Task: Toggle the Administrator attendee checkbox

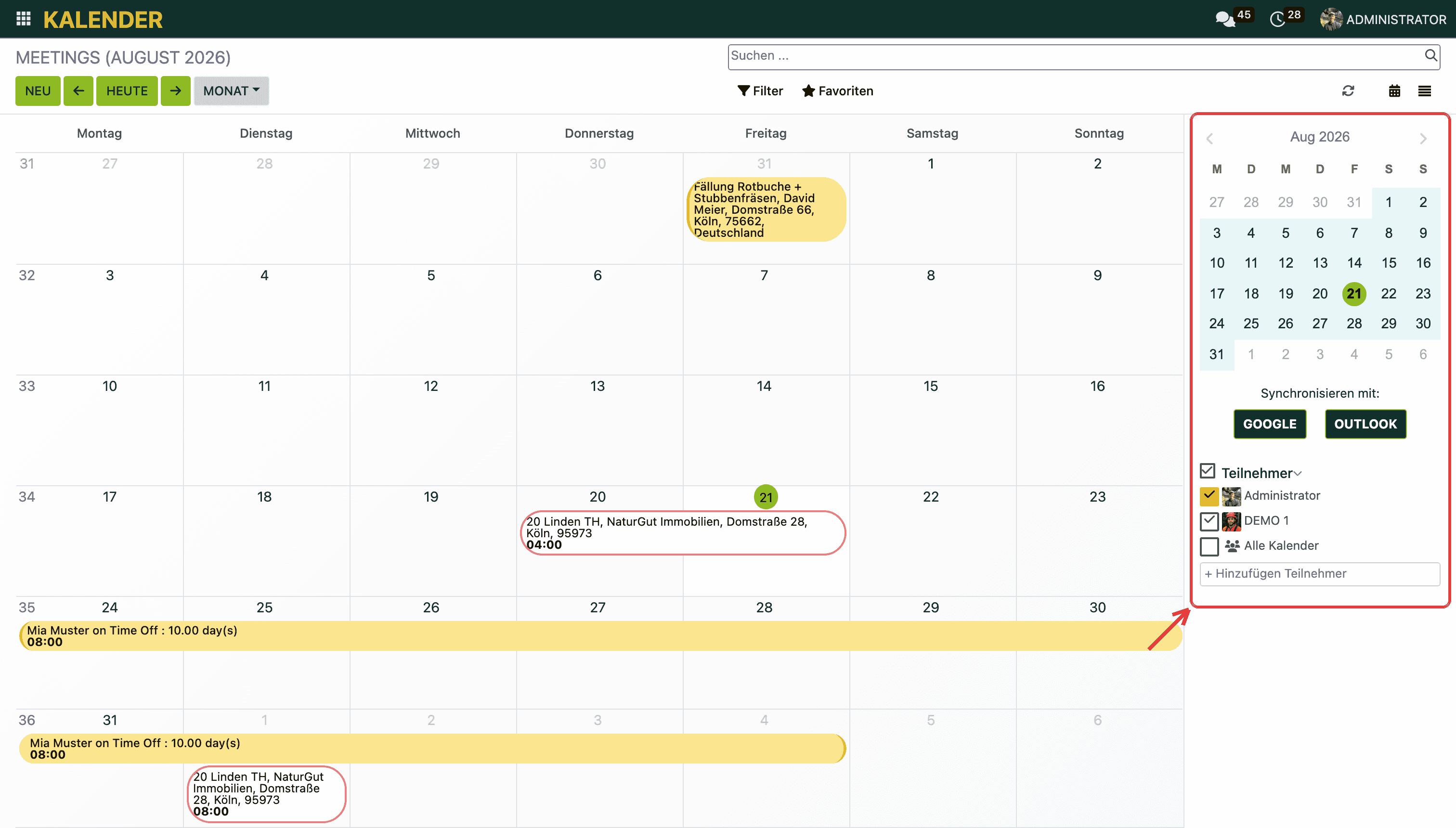Action: (1209, 496)
